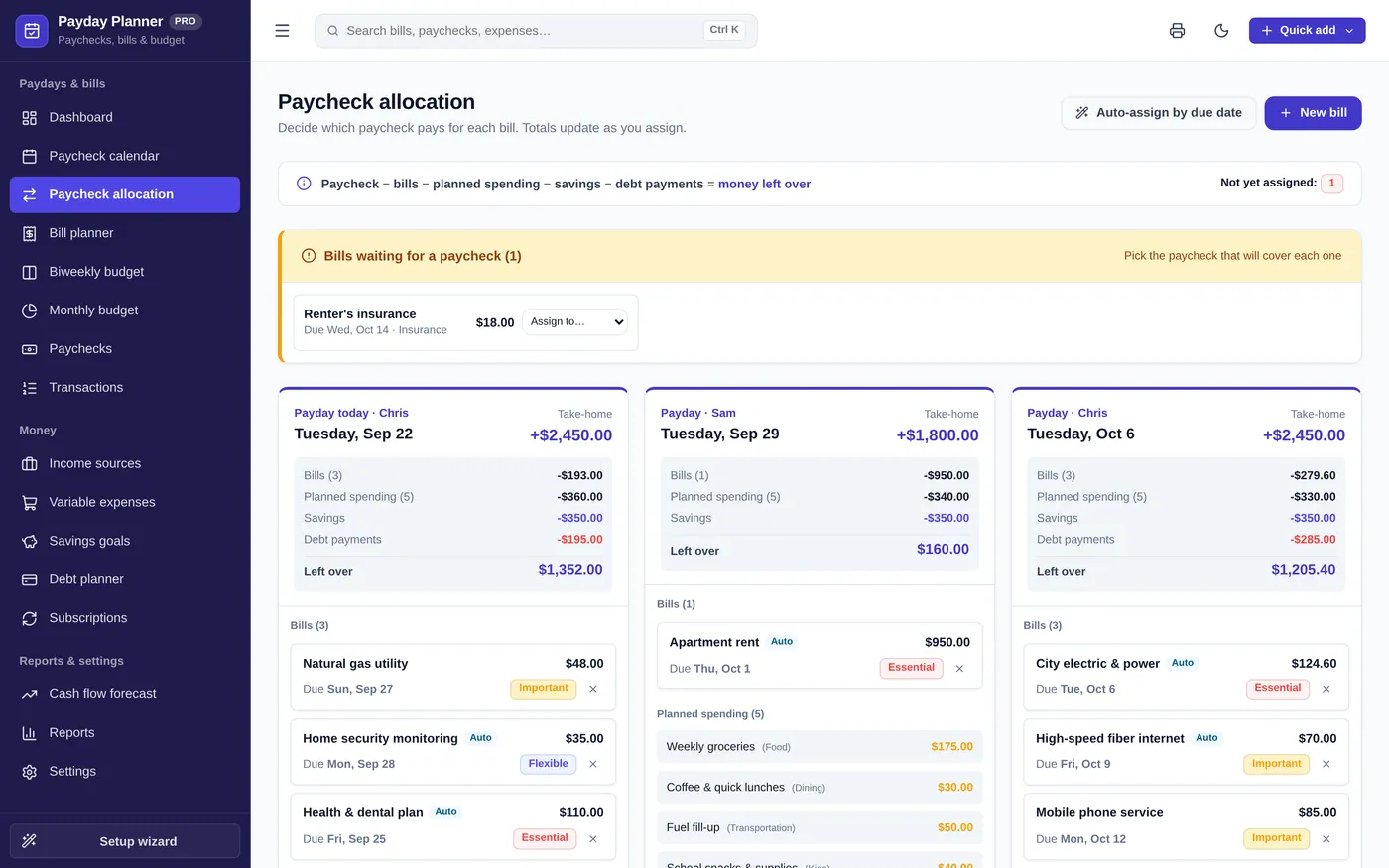The height and width of the screenshot is (868, 1389).
Task: Open the Quick add dropdown
Action: 1307,31
